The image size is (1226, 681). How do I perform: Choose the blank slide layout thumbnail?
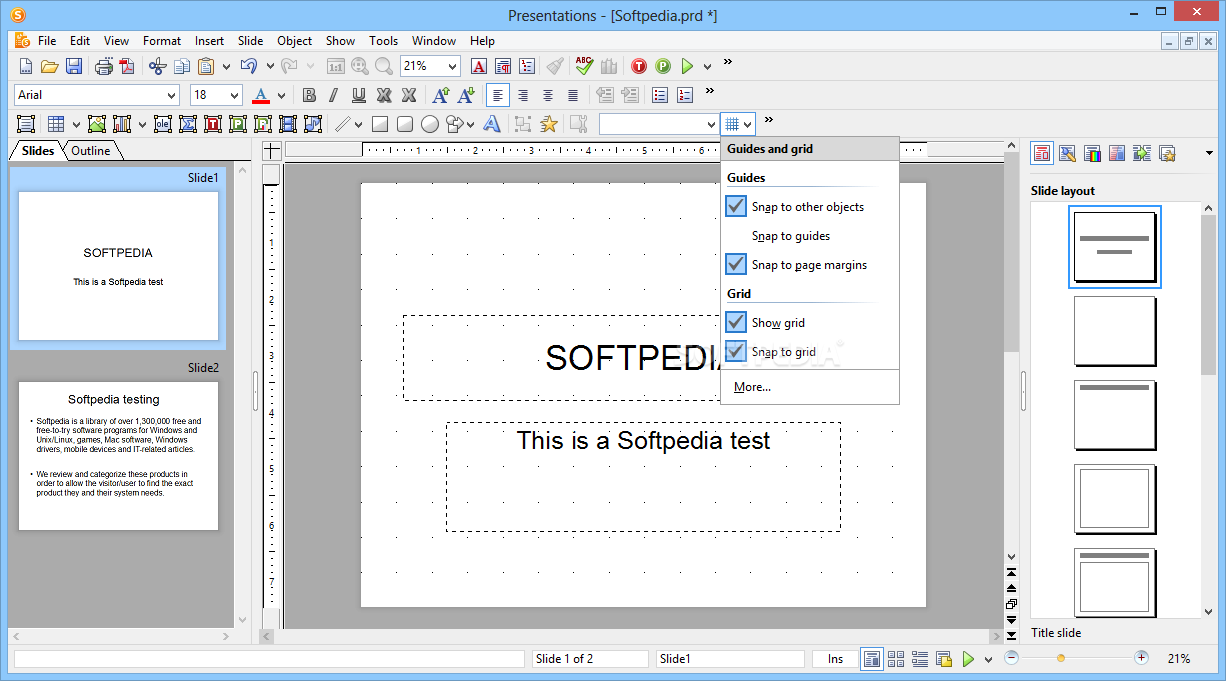1115,331
